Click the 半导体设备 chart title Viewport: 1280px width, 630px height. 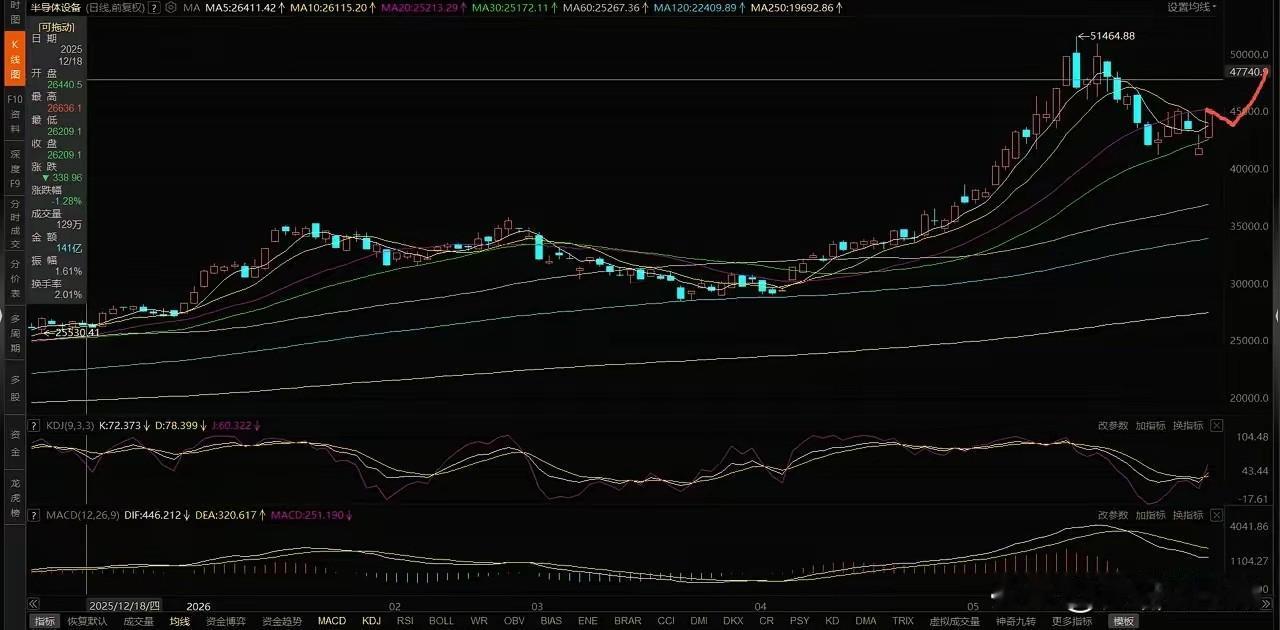coord(58,7)
